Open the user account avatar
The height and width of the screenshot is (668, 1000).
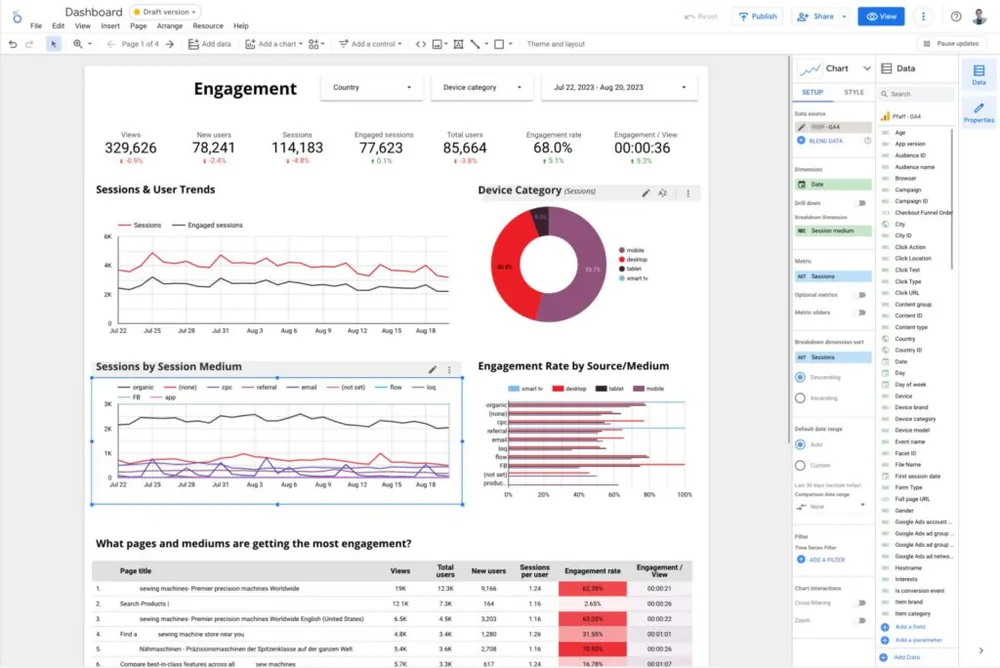979,17
